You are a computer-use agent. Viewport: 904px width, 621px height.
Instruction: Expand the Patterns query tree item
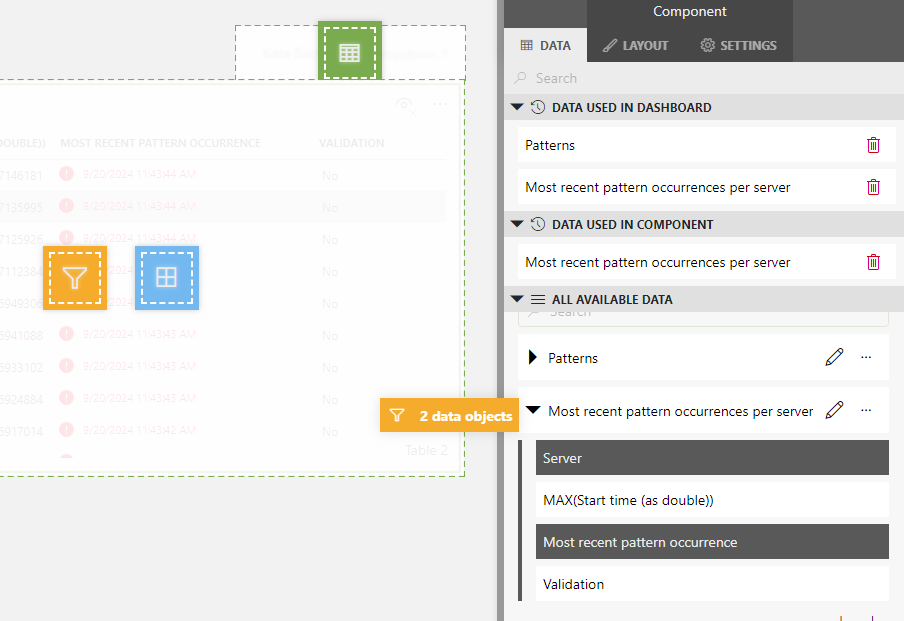click(x=532, y=357)
